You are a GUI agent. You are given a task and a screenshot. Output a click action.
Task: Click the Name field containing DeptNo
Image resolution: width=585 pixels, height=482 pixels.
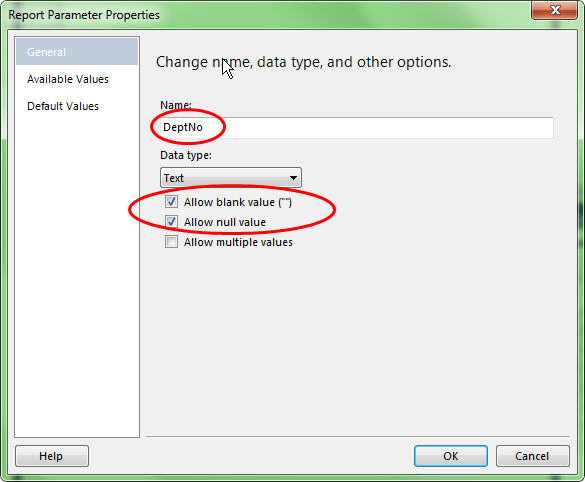(357, 128)
